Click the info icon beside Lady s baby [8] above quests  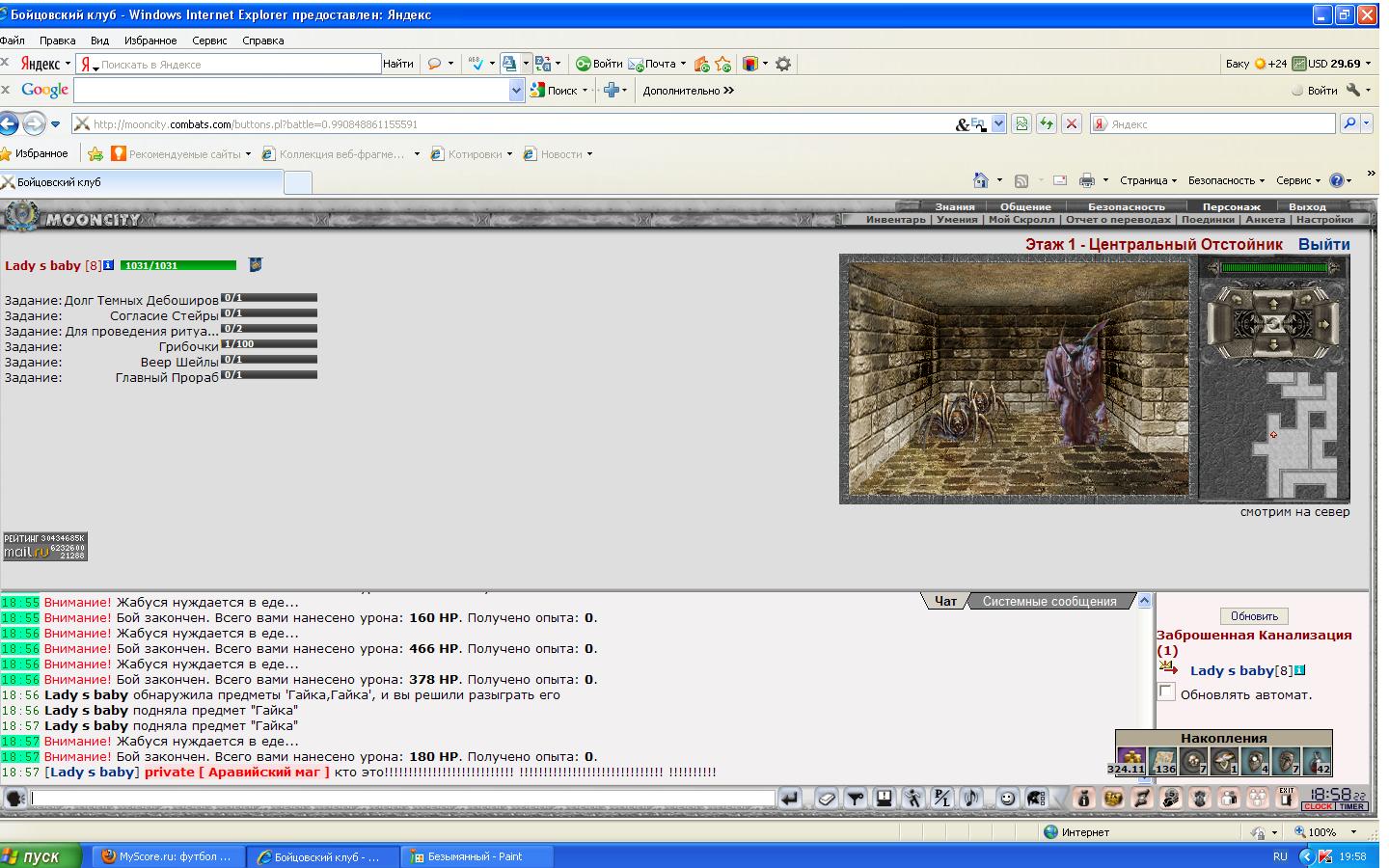tap(109, 265)
